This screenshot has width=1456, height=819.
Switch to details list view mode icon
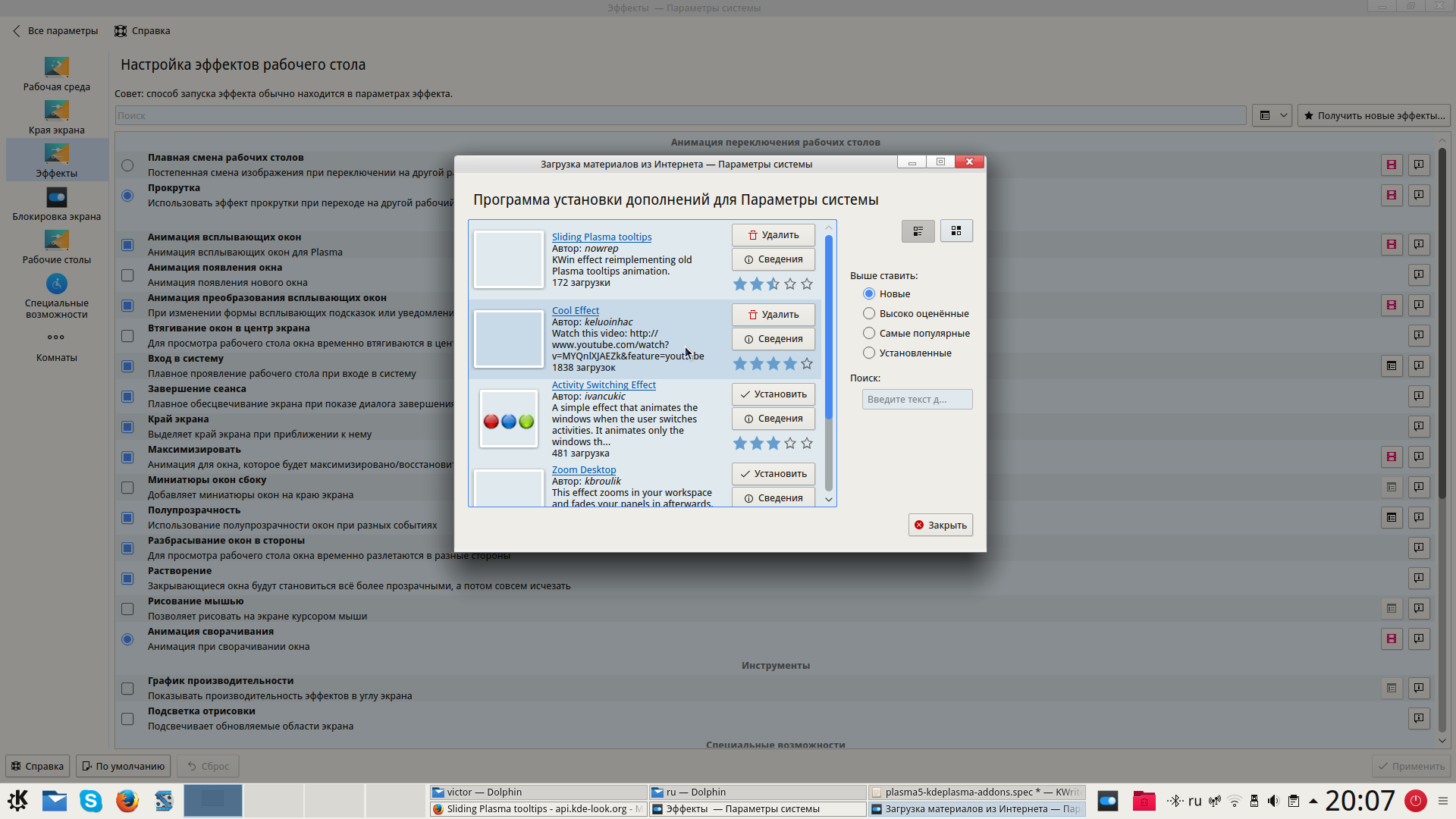click(x=918, y=231)
